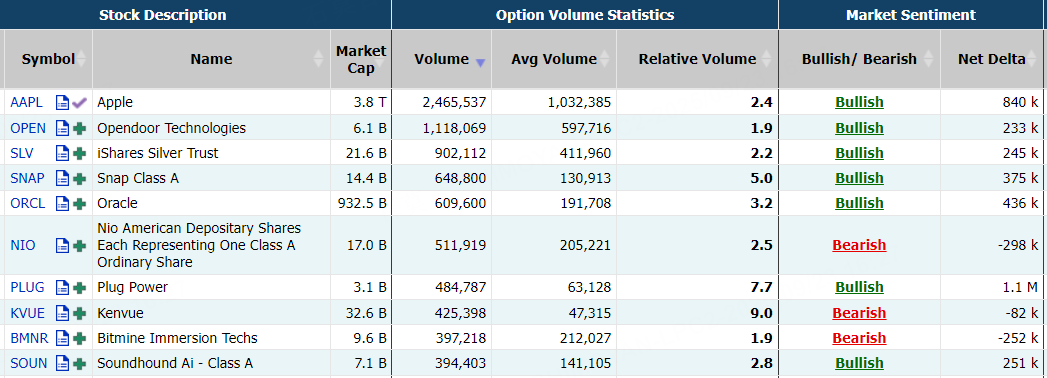Click the purple checkmark next to AAPL

point(79,103)
